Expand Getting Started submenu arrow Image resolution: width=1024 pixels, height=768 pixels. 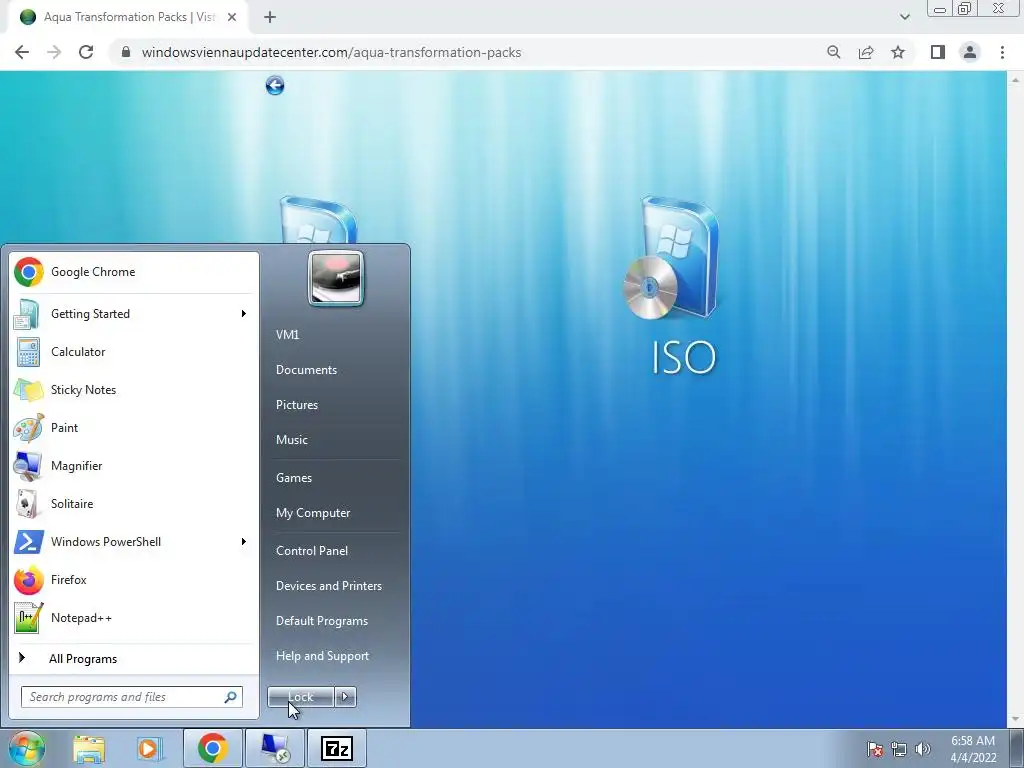pos(244,314)
